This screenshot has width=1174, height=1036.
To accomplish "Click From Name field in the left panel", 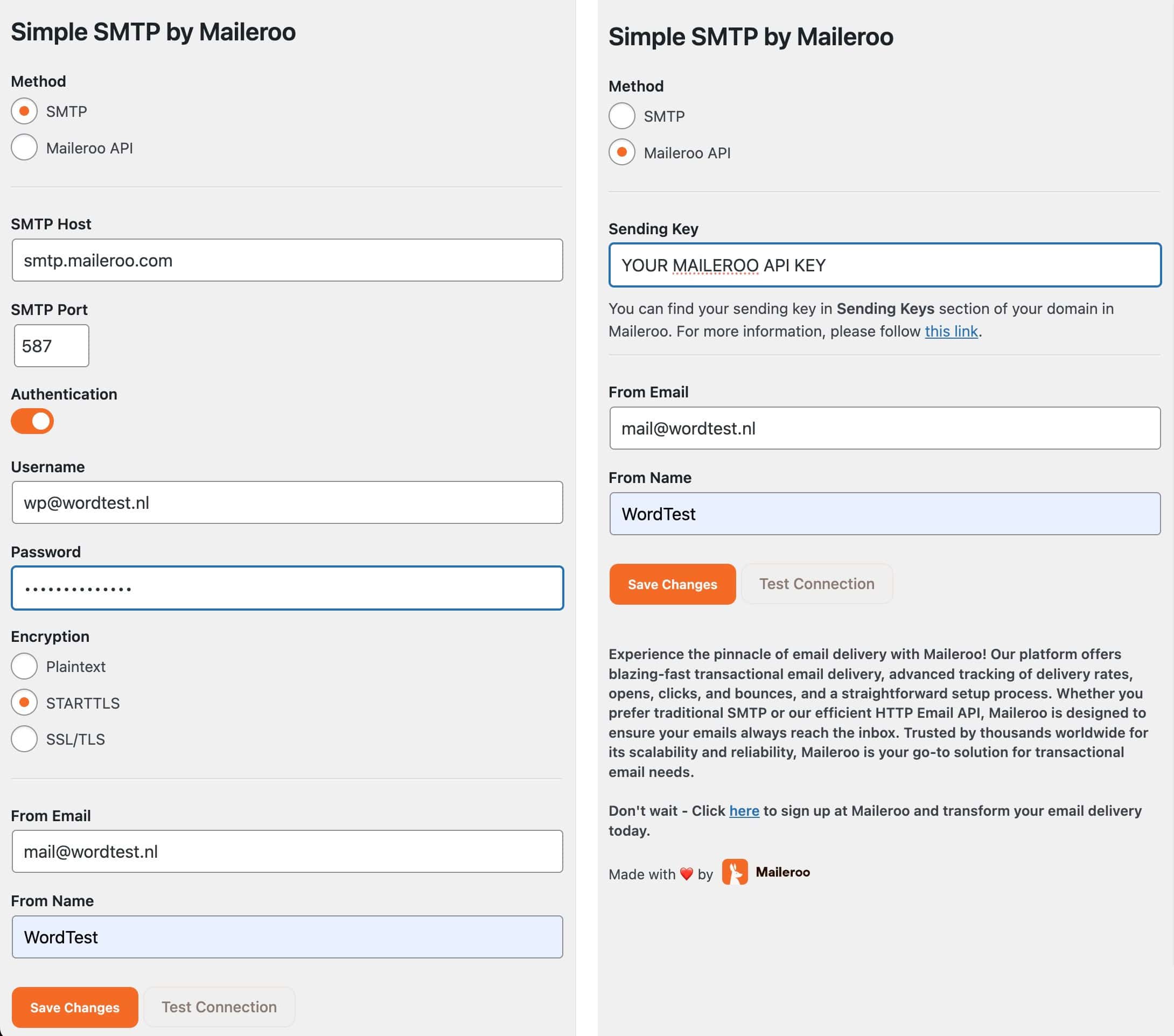I will 287,936.
